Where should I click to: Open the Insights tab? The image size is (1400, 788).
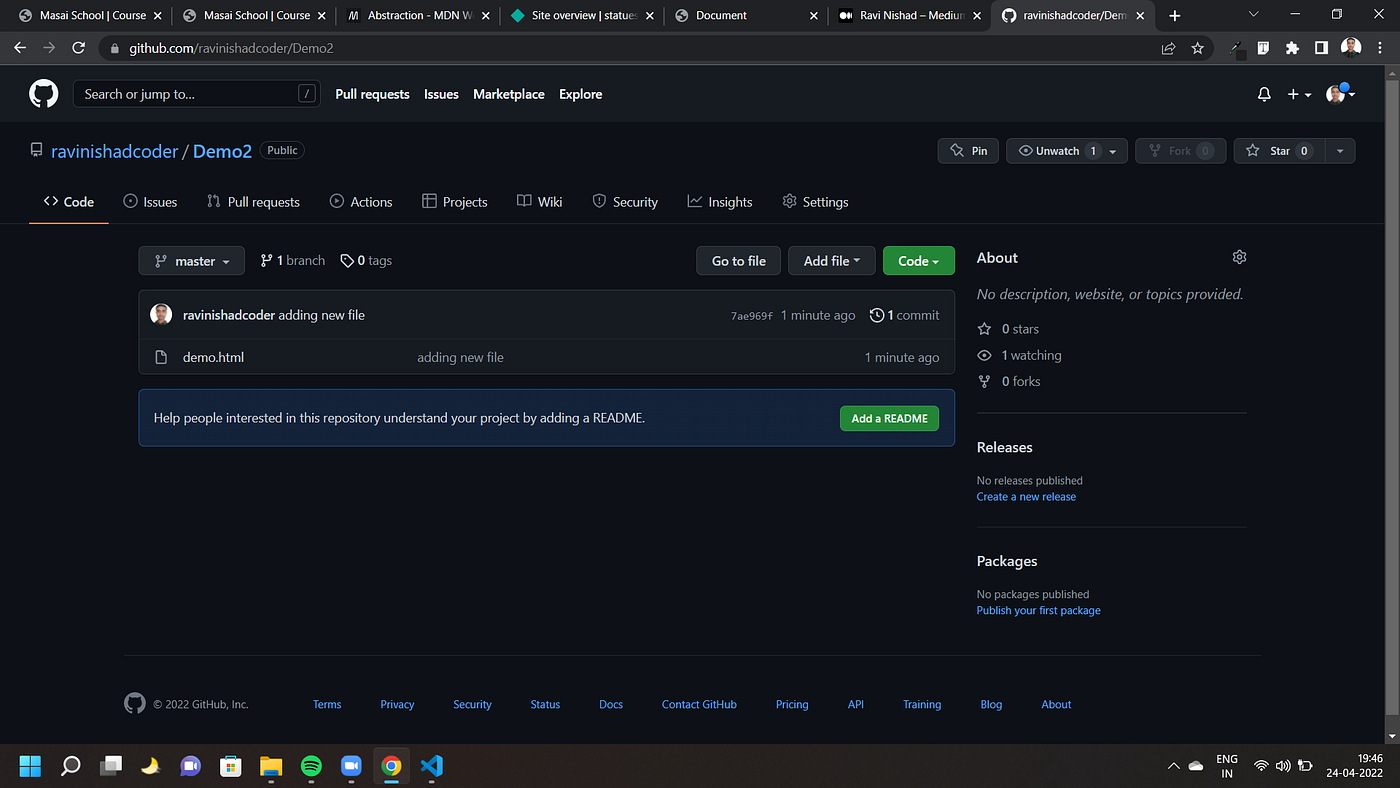point(720,201)
